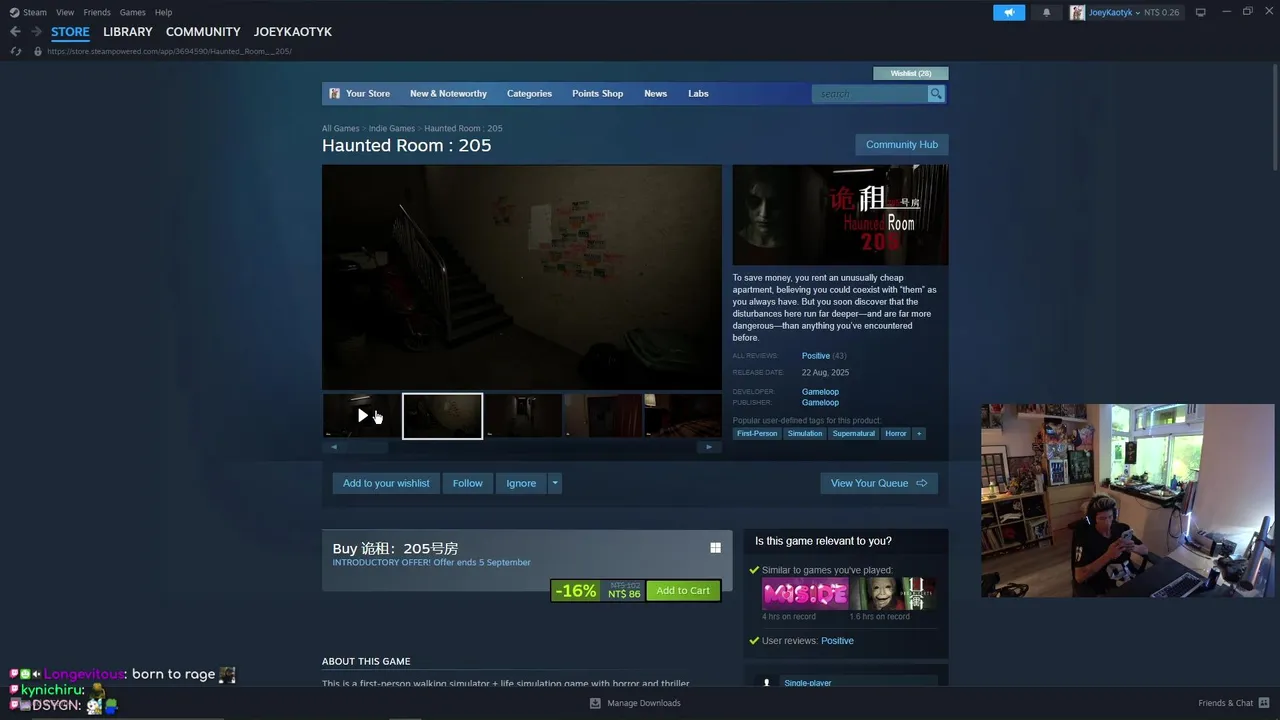Follow this game
Viewport: 1280px width, 720px height.
[x=467, y=483]
